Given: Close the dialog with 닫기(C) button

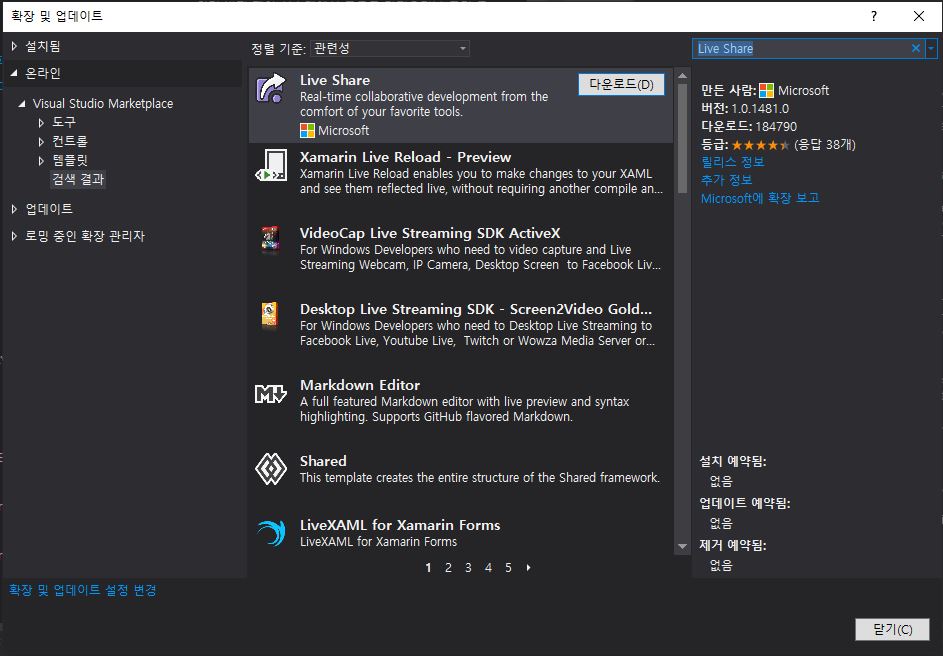Looking at the screenshot, I should [x=892, y=630].
